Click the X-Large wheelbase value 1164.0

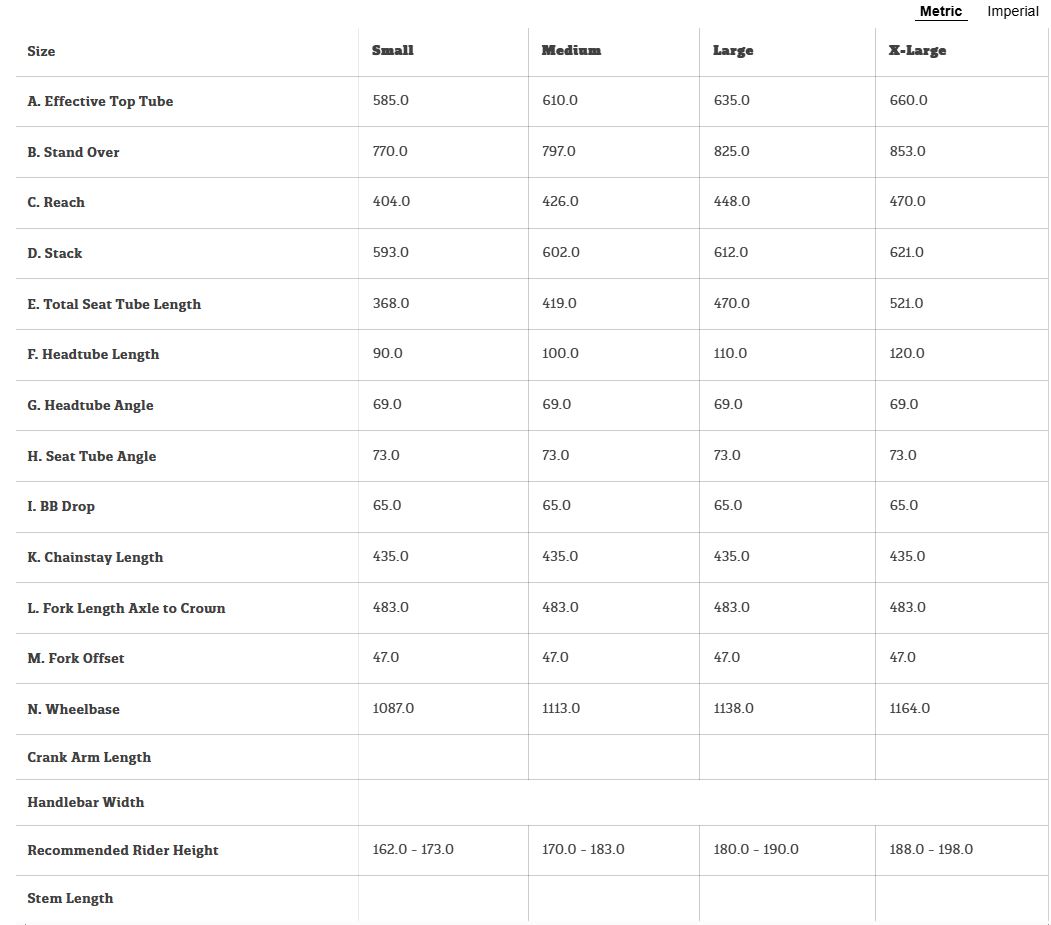point(909,709)
